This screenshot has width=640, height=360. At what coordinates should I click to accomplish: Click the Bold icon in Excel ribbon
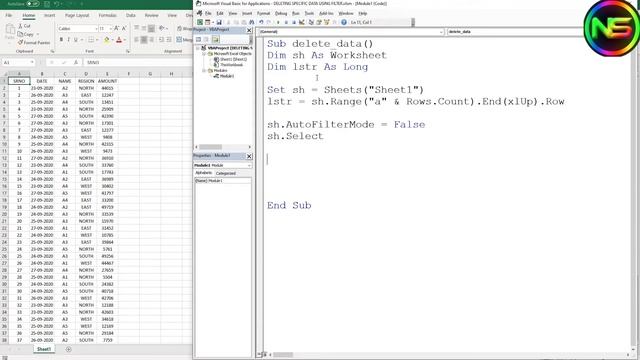[x=61, y=40]
